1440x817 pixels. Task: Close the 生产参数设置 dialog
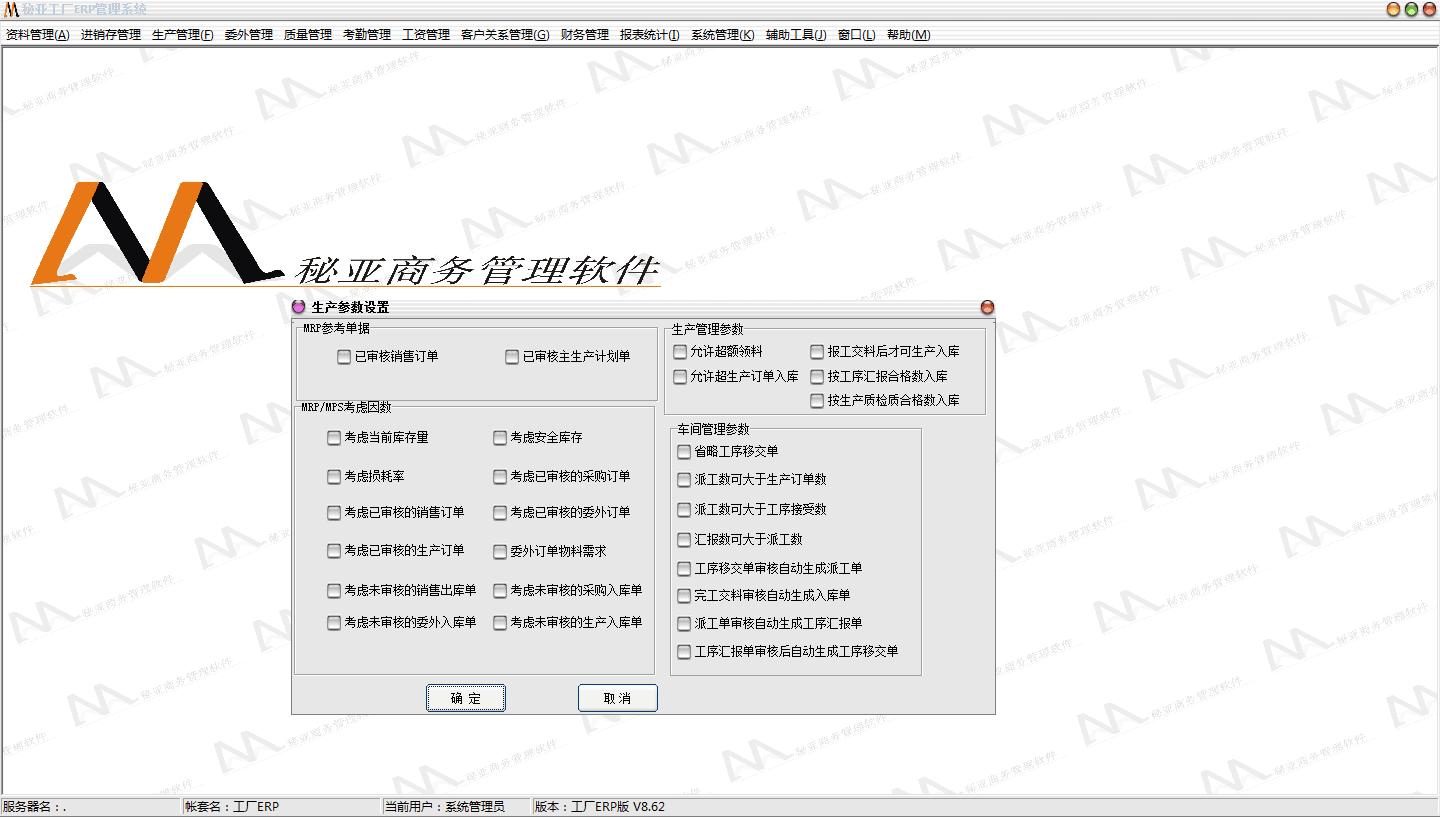click(987, 307)
